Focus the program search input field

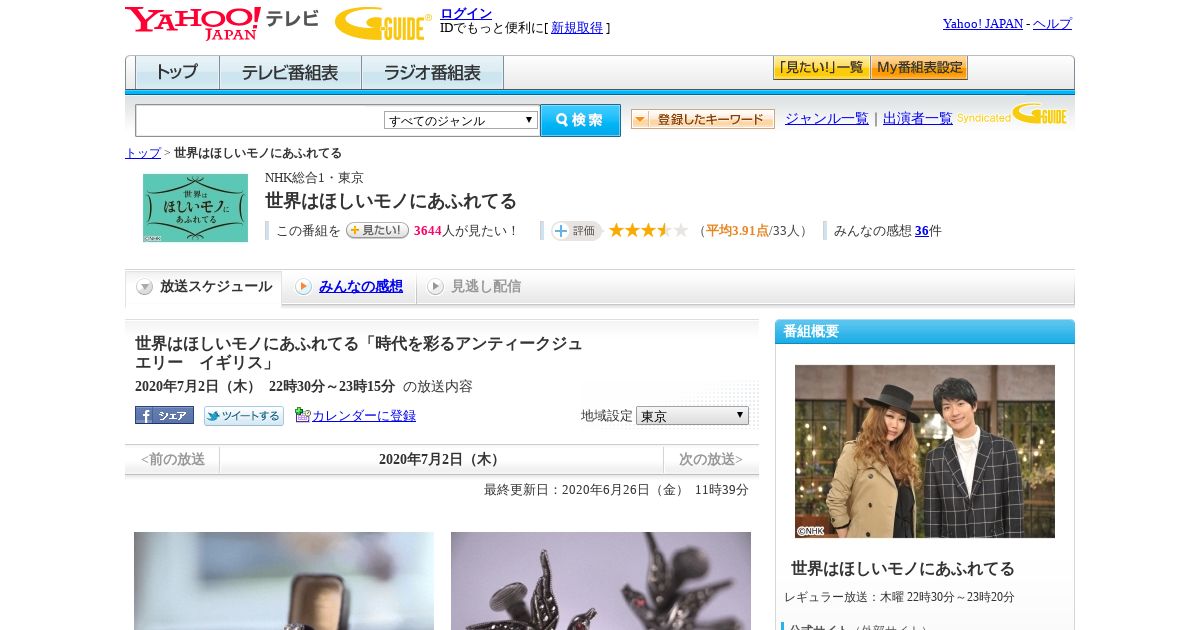point(259,120)
